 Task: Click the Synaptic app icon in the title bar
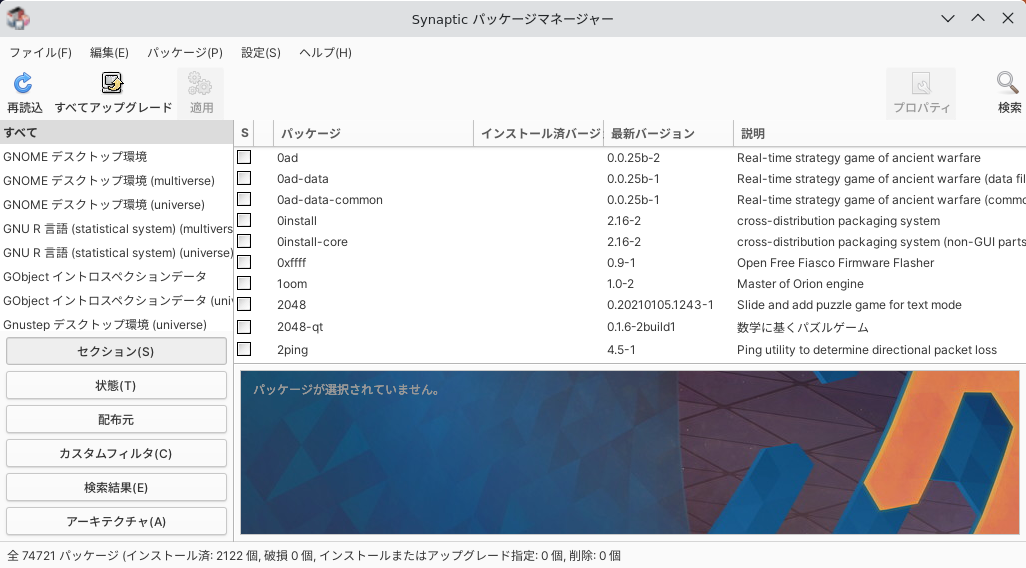click(18, 18)
